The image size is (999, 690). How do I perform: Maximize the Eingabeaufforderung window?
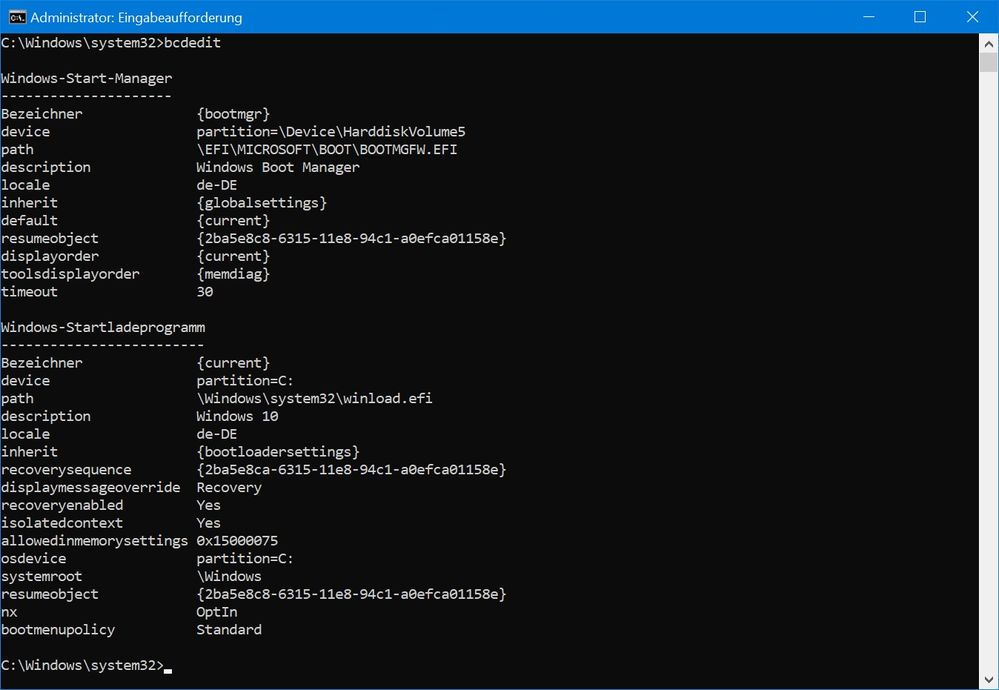coord(920,17)
